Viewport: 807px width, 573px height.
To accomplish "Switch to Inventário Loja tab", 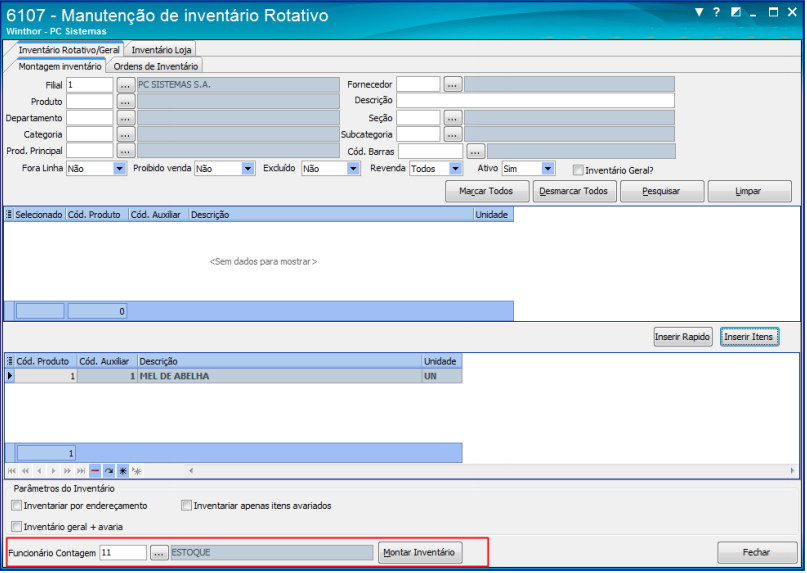I will pos(161,50).
